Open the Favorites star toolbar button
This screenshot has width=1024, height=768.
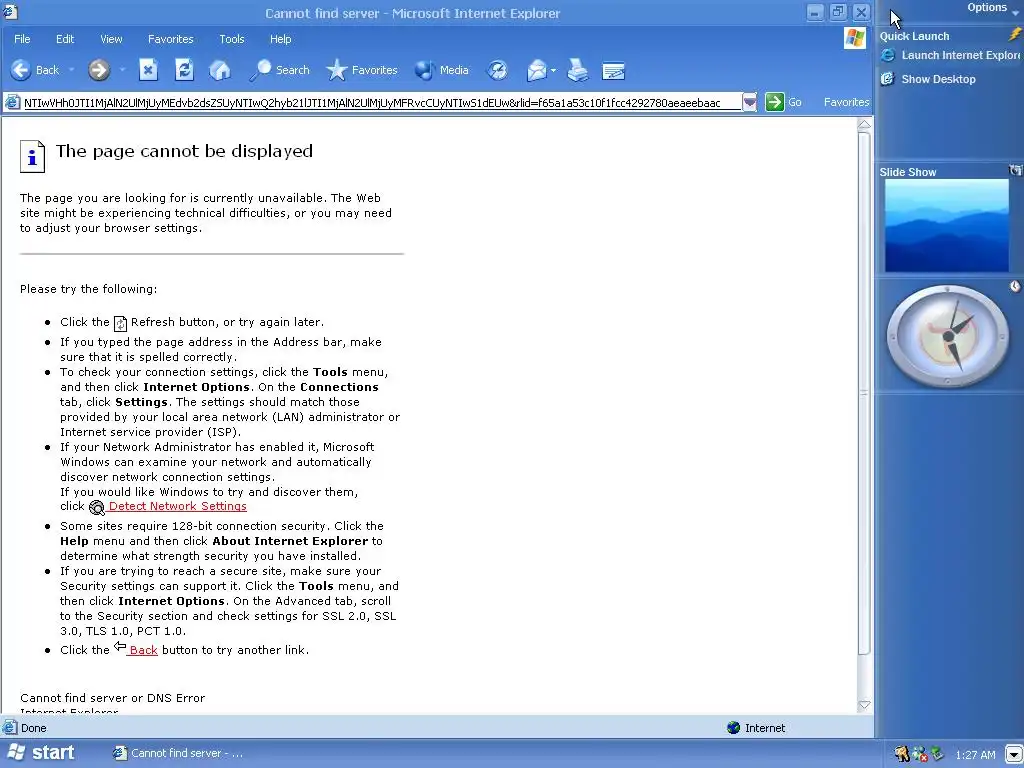pos(361,70)
